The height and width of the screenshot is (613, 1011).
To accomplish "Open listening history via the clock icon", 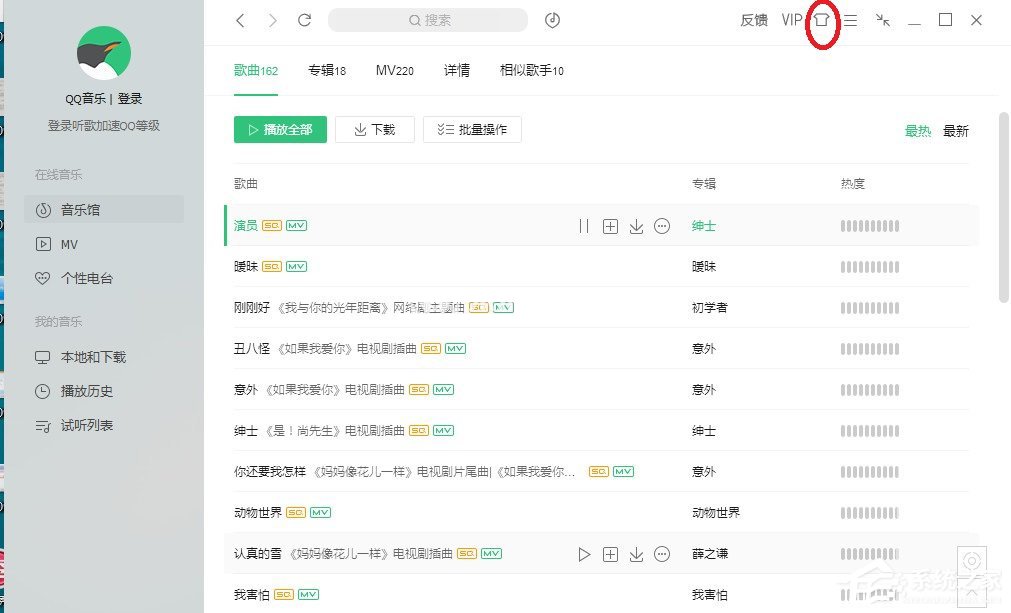I will (553, 20).
